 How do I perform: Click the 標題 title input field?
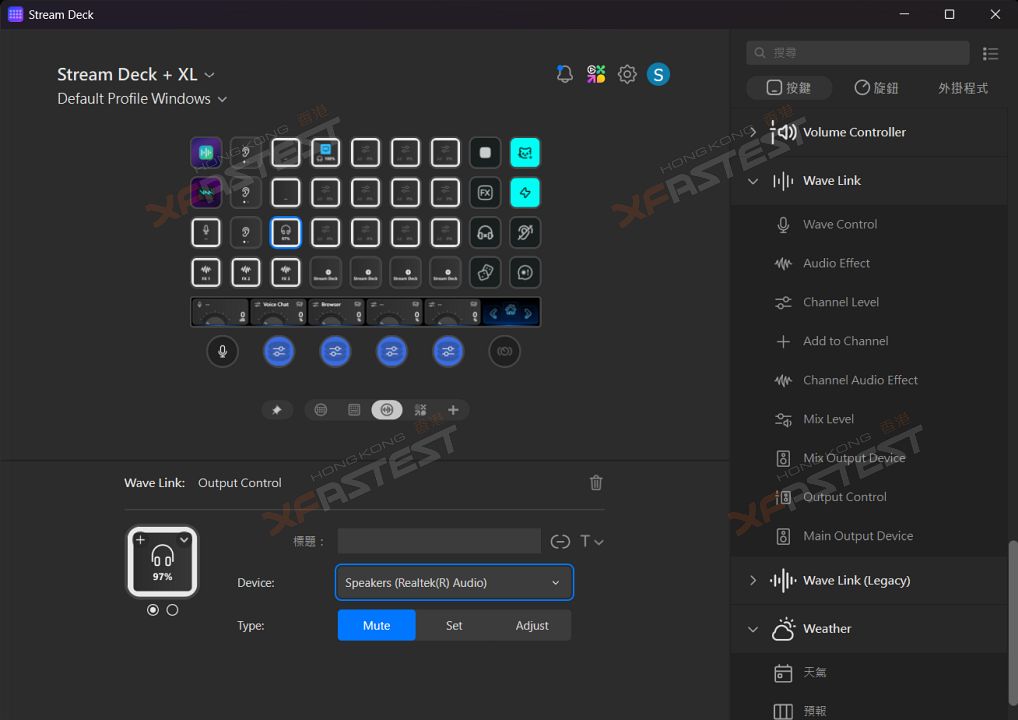point(439,541)
